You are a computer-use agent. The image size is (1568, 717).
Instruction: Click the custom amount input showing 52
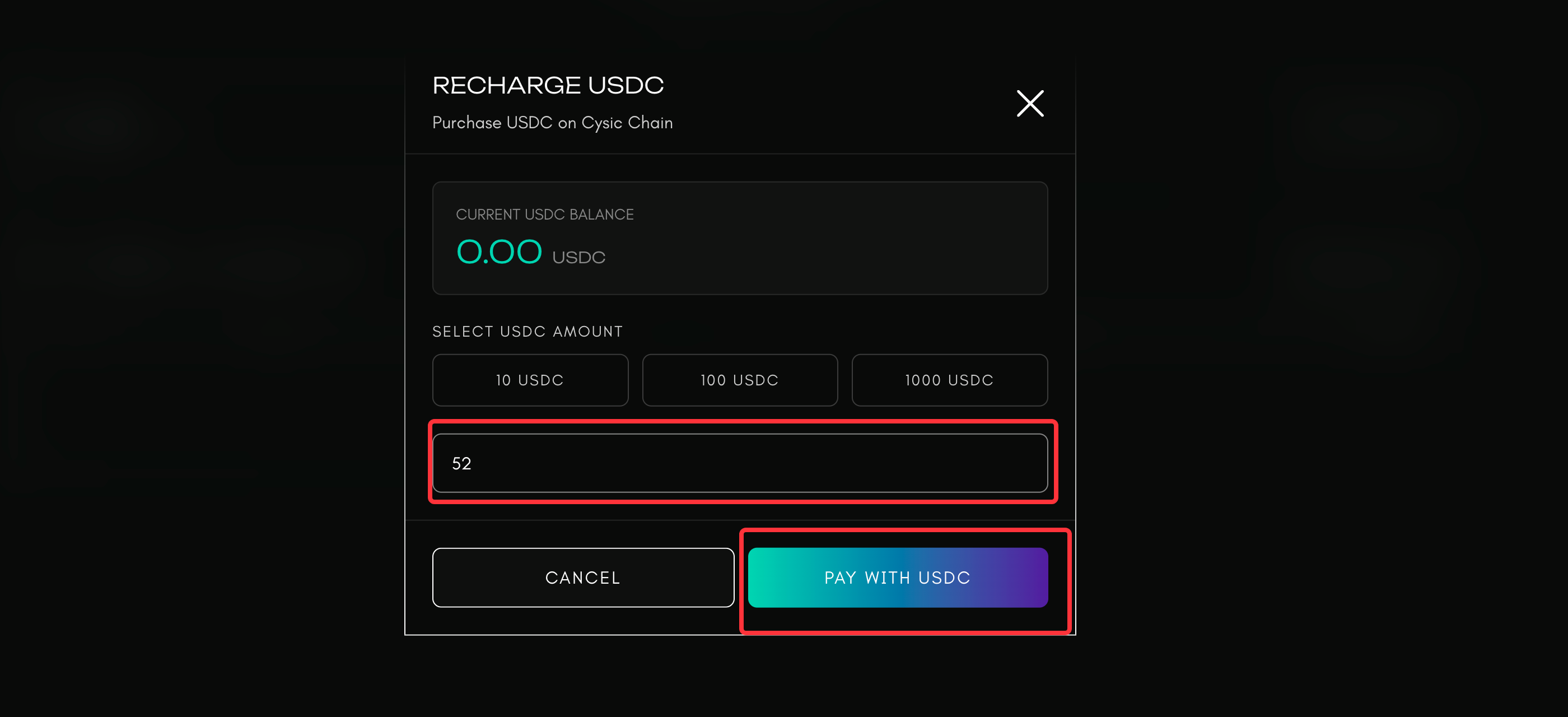[740, 463]
